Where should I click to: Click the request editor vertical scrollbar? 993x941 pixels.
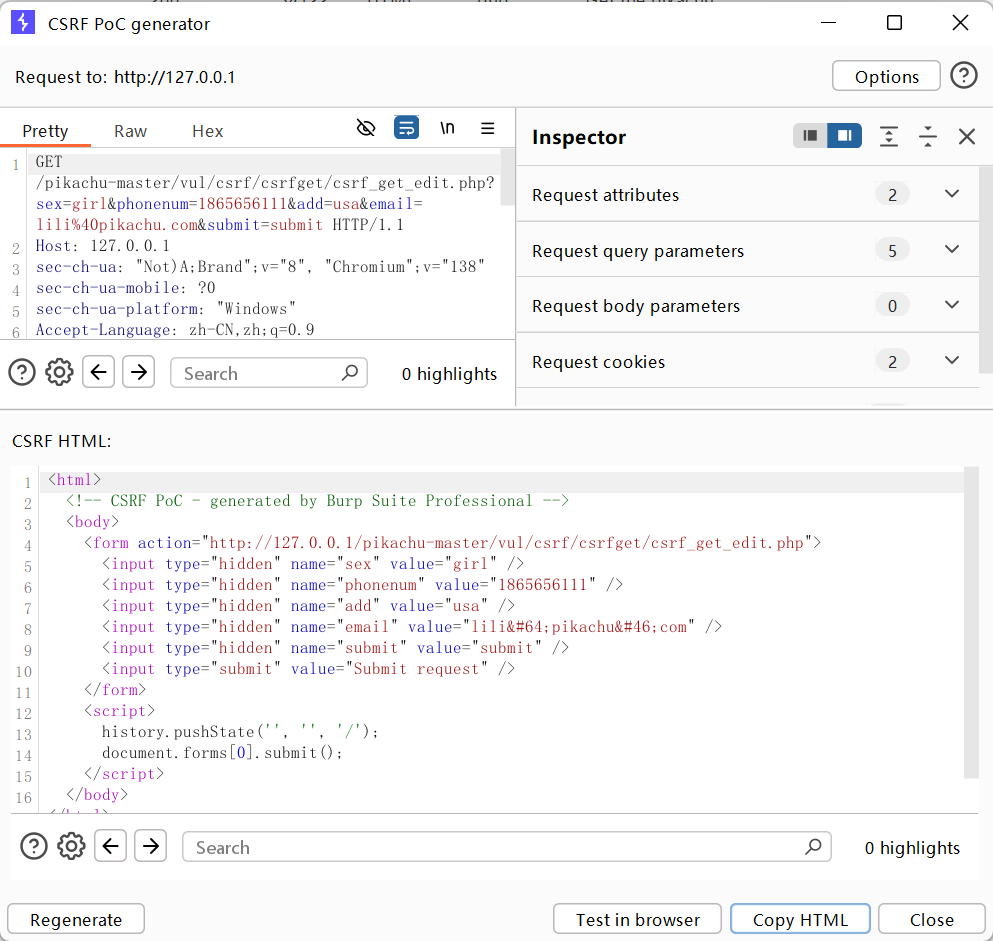pos(507,177)
